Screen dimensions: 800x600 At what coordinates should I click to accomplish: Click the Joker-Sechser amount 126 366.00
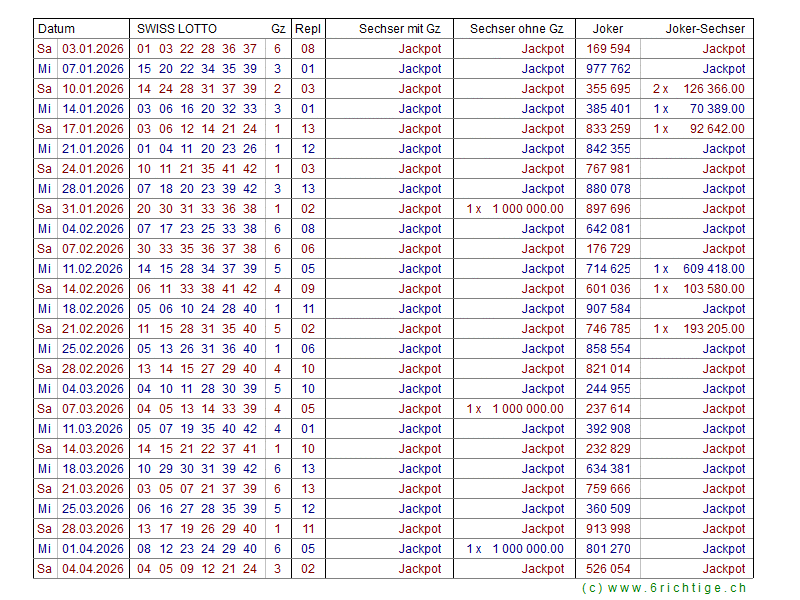713,89
